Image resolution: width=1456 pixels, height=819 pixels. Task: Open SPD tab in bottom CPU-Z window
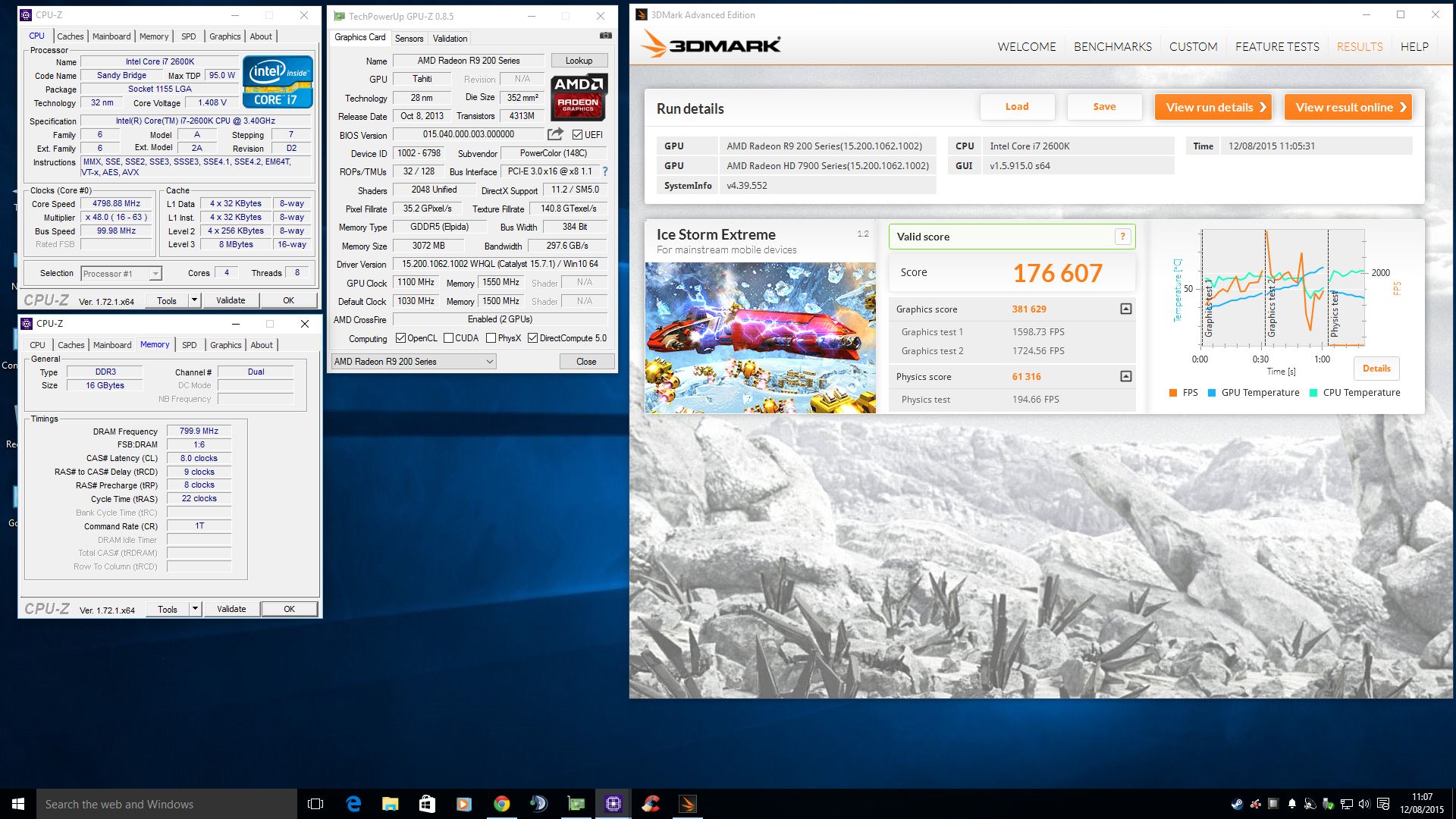click(190, 345)
